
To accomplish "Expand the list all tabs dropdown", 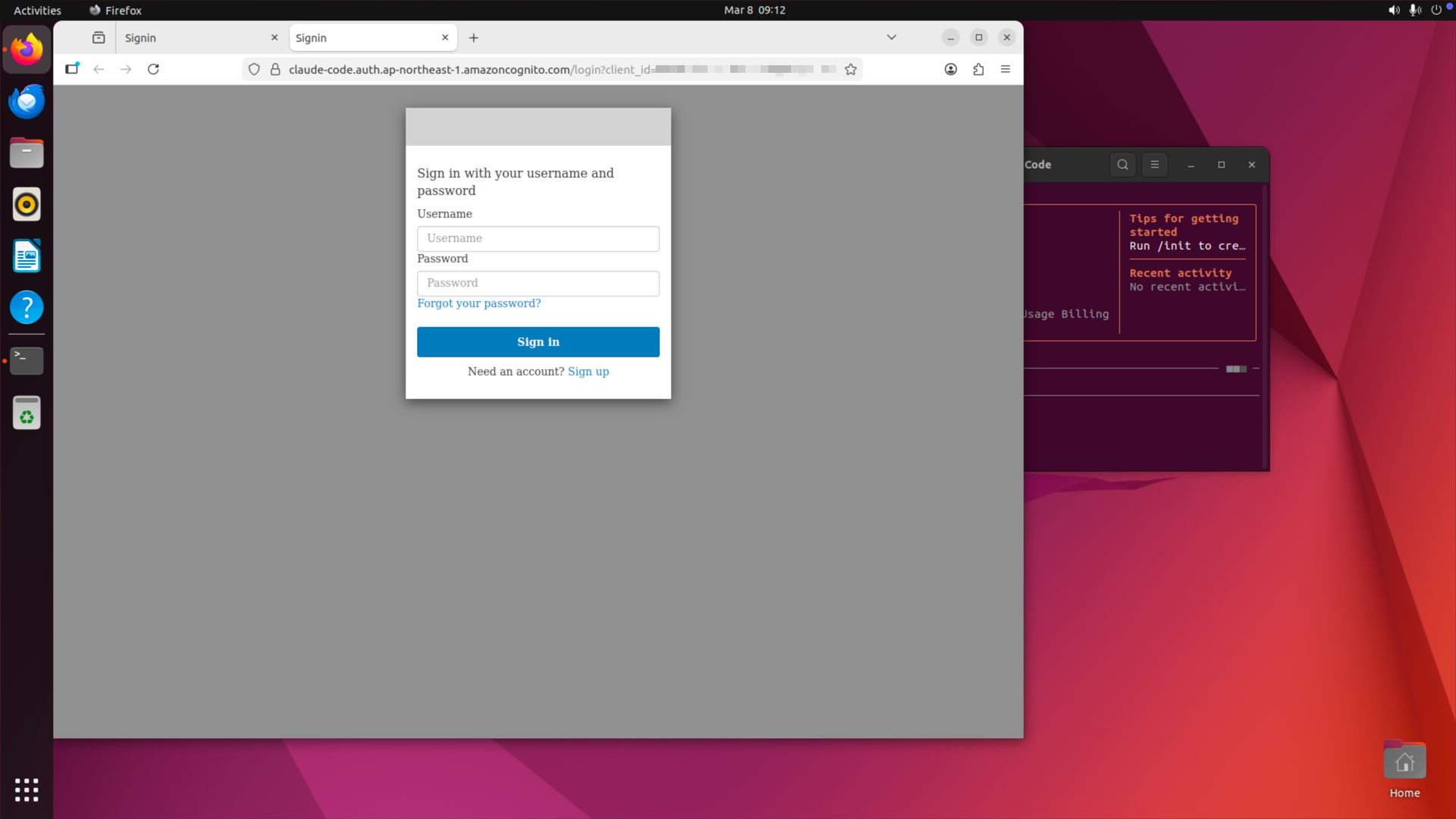I will pos(892,37).
